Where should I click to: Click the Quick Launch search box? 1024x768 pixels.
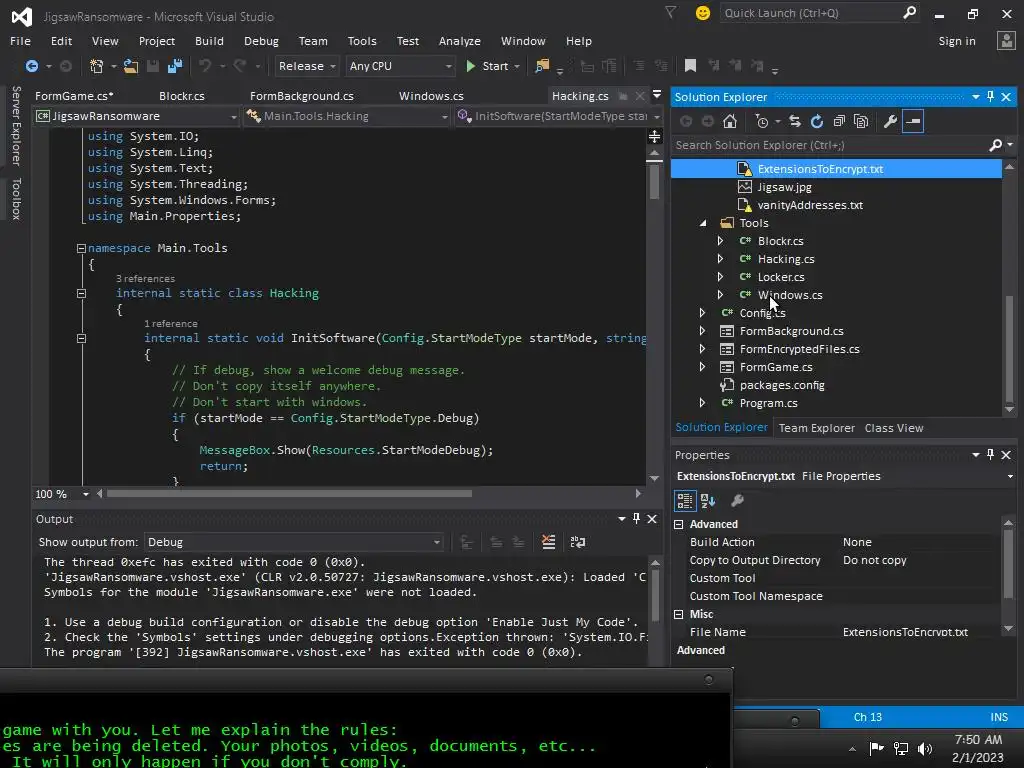(819, 13)
